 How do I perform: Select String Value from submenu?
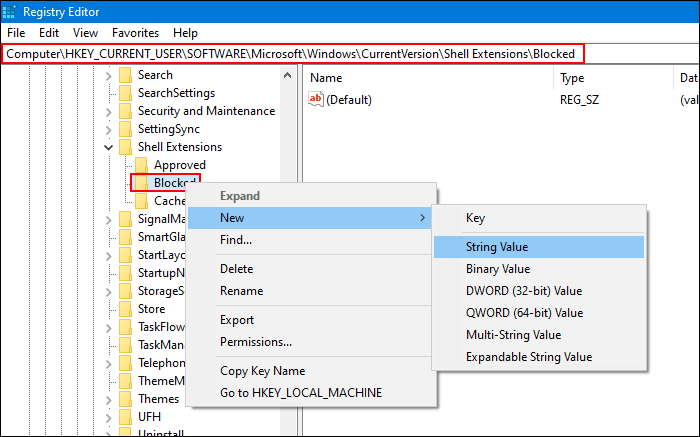point(539,247)
